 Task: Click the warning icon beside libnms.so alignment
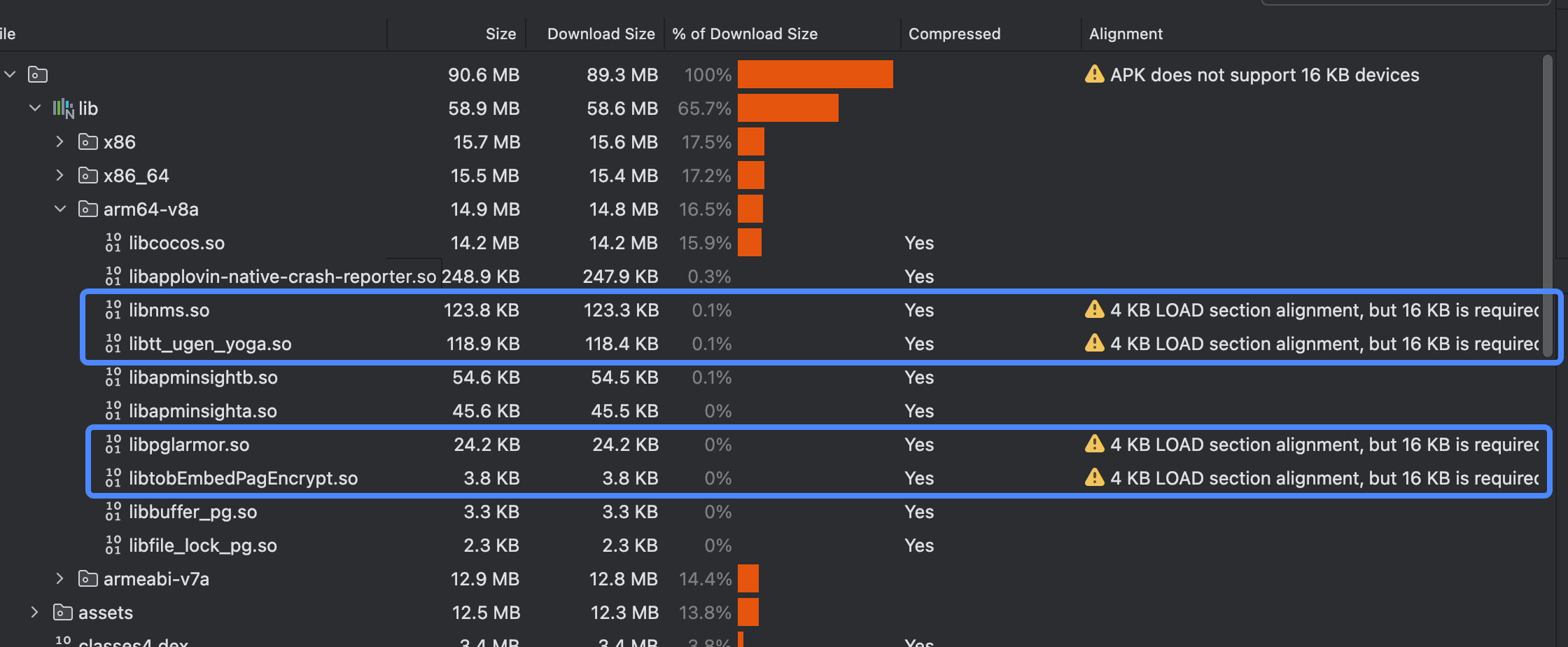click(1094, 309)
